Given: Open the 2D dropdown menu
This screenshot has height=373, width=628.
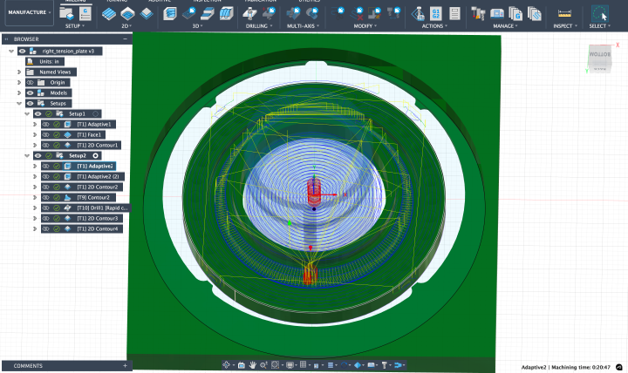Looking at the screenshot, I should click(127, 26).
